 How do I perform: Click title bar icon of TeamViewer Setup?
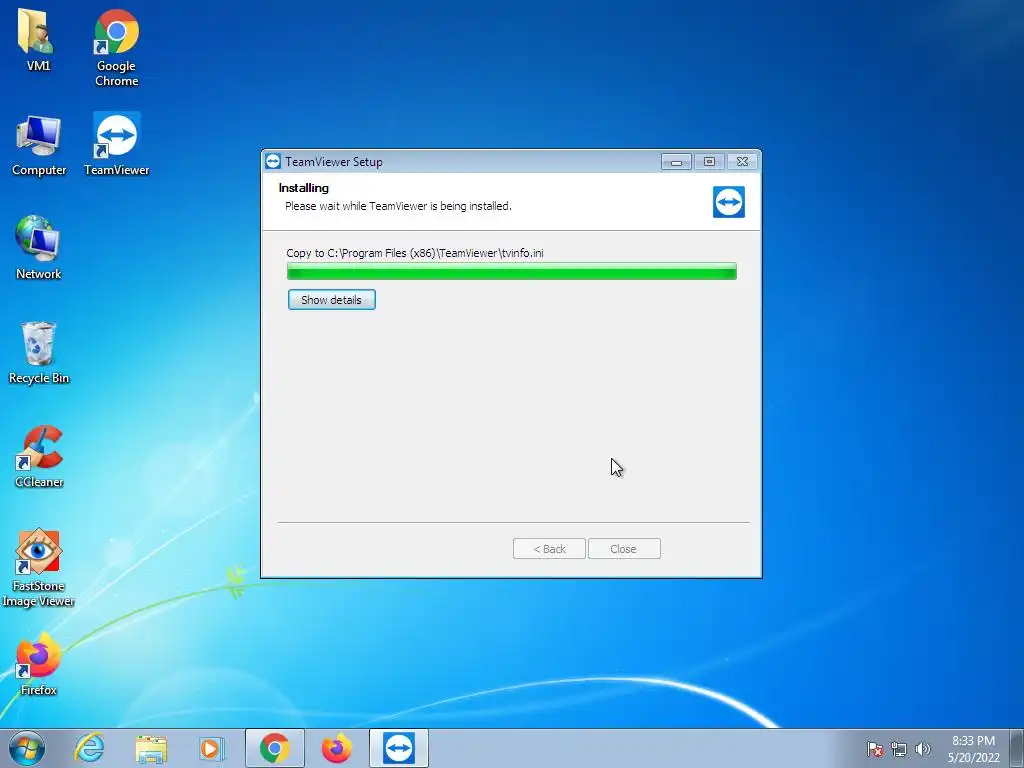click(x=274, y=161)
